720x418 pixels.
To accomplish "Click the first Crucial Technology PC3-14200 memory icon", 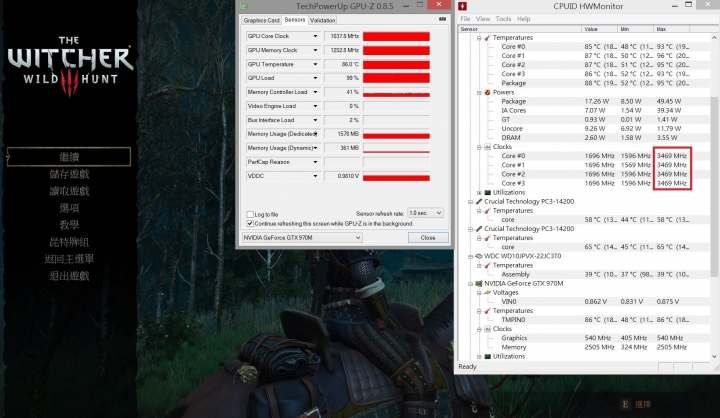I will 478,201.
